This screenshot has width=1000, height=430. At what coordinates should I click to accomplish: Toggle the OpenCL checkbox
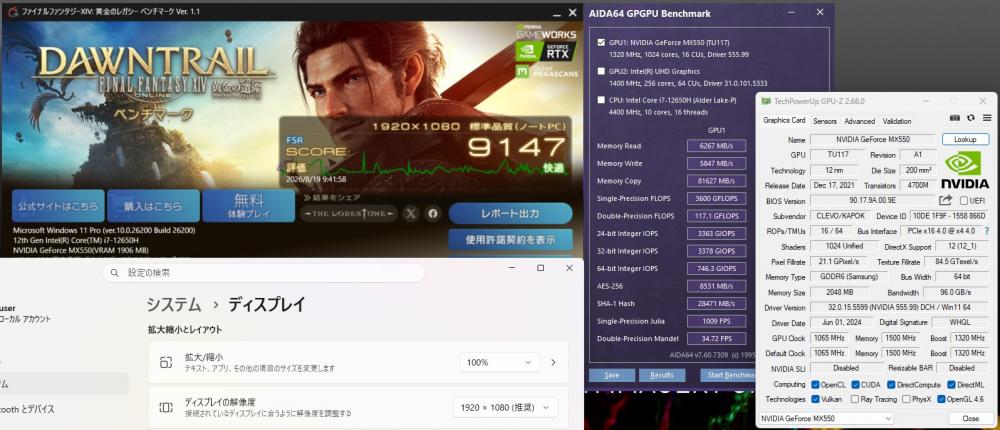click(815, 385)
